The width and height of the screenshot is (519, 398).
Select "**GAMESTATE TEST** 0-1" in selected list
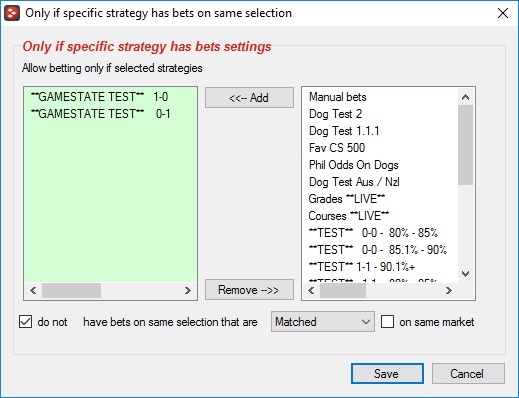coord(100,114)
